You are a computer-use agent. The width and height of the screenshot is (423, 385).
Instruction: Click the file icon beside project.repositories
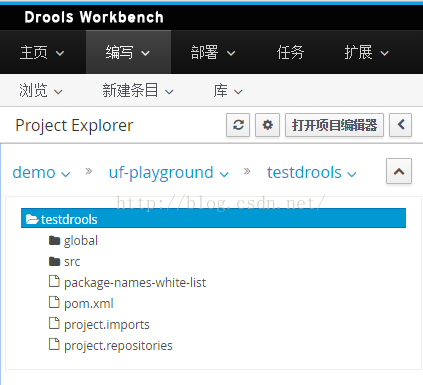[x=54, y=344]
